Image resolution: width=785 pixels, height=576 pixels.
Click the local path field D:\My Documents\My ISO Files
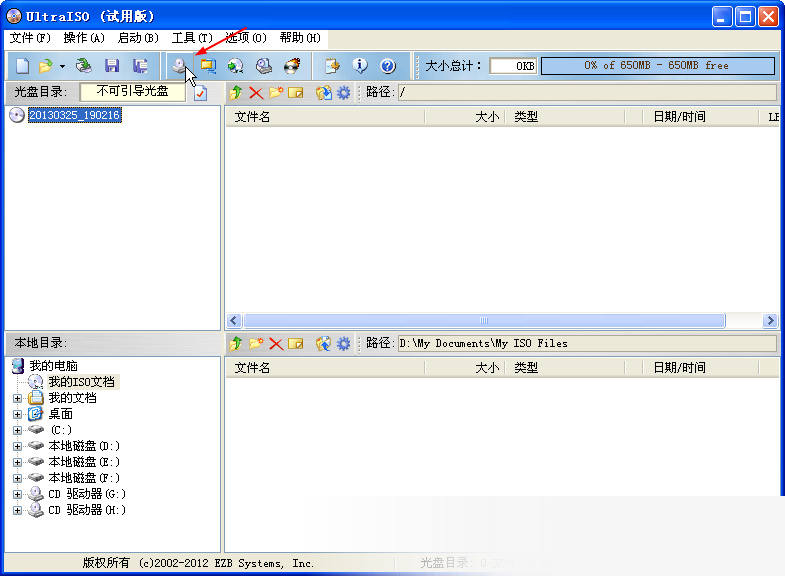(587, 343)
